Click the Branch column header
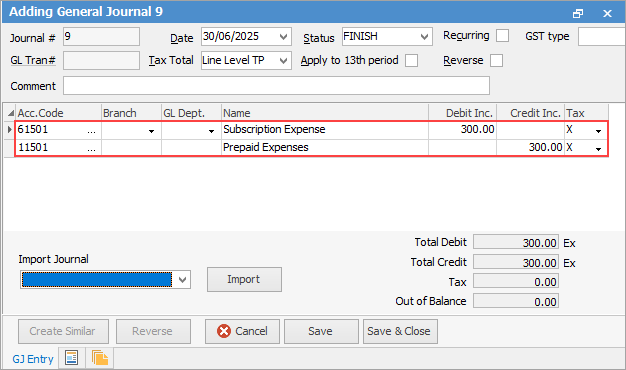The width and height of the screenshot is (626, 370). pyautogui.click(x=131, y=113)
